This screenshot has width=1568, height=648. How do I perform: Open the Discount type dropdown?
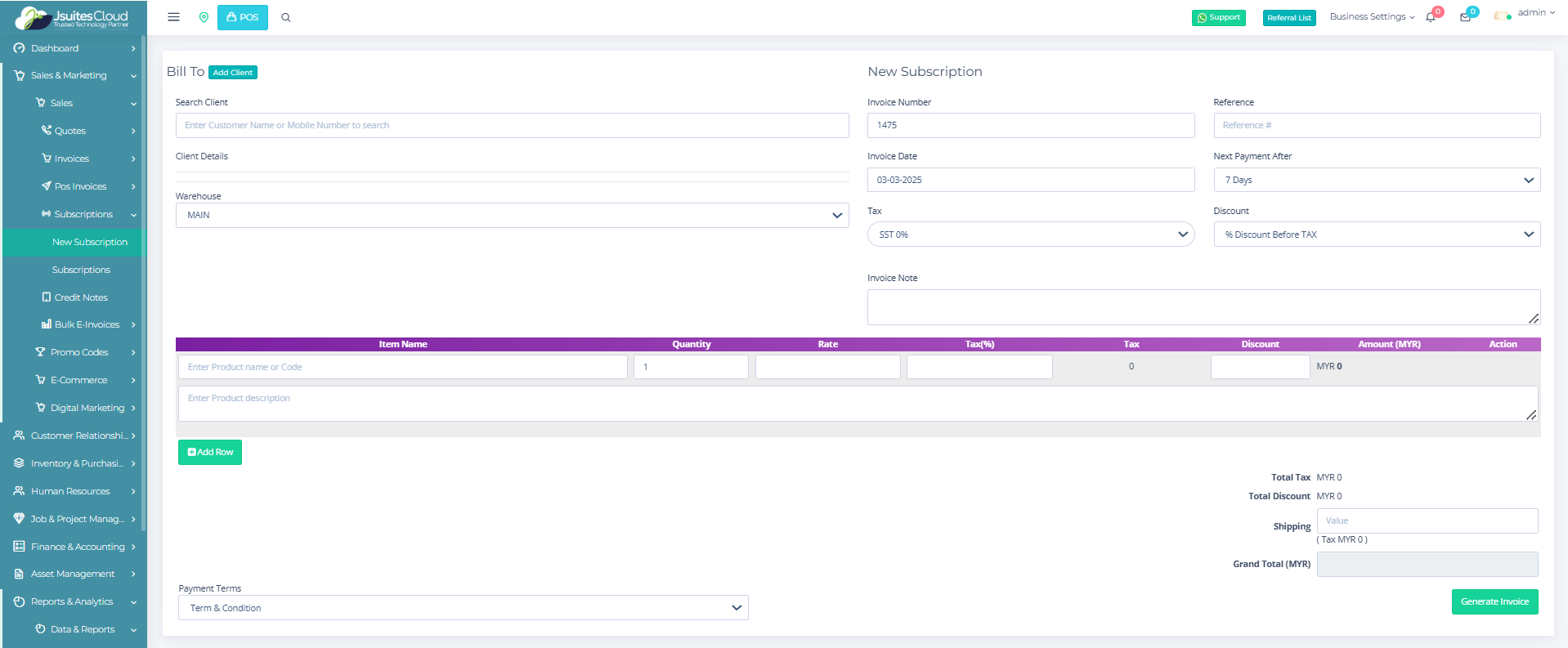1377,235
